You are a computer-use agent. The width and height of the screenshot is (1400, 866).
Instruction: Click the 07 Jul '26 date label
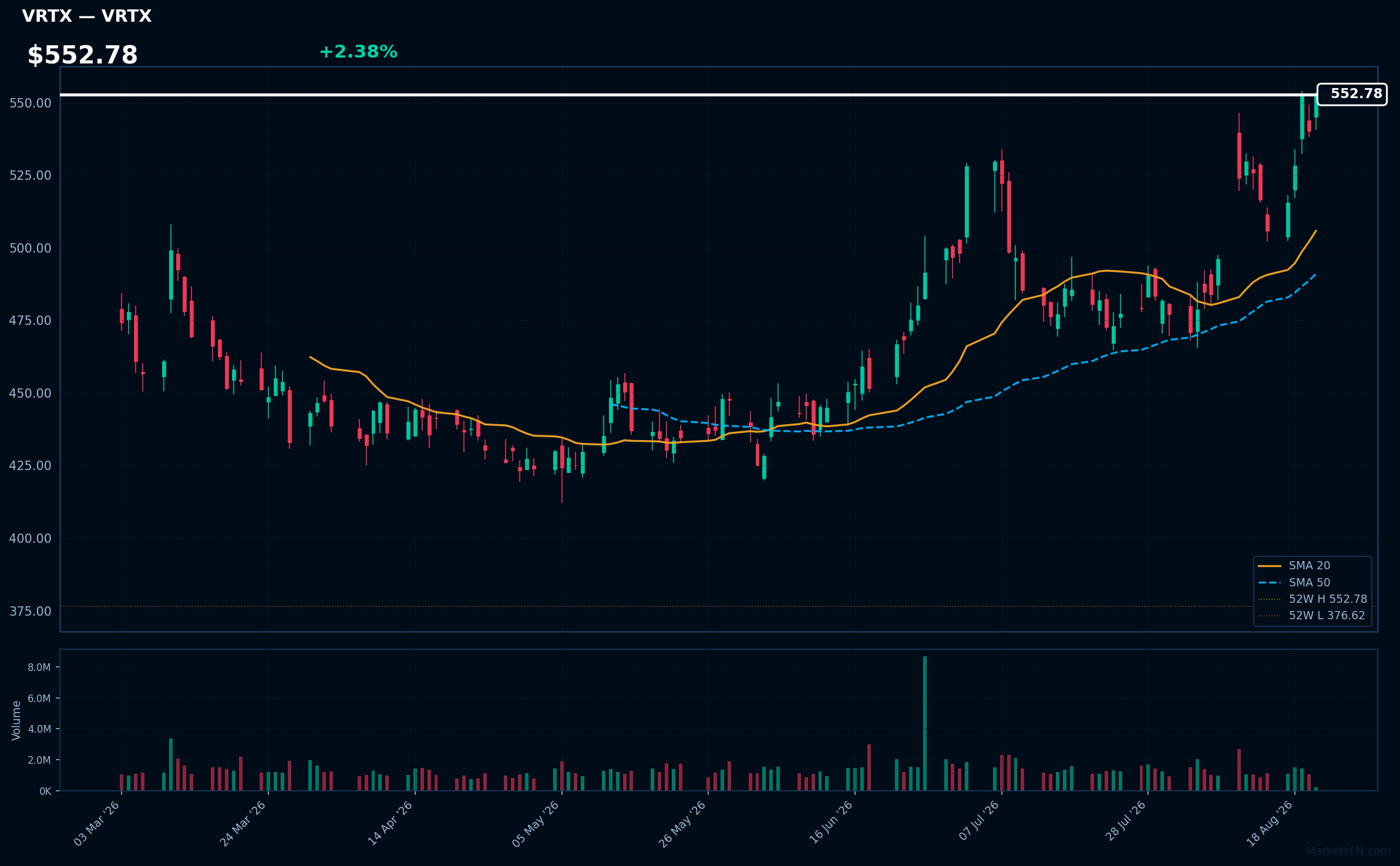click(979, 821)
